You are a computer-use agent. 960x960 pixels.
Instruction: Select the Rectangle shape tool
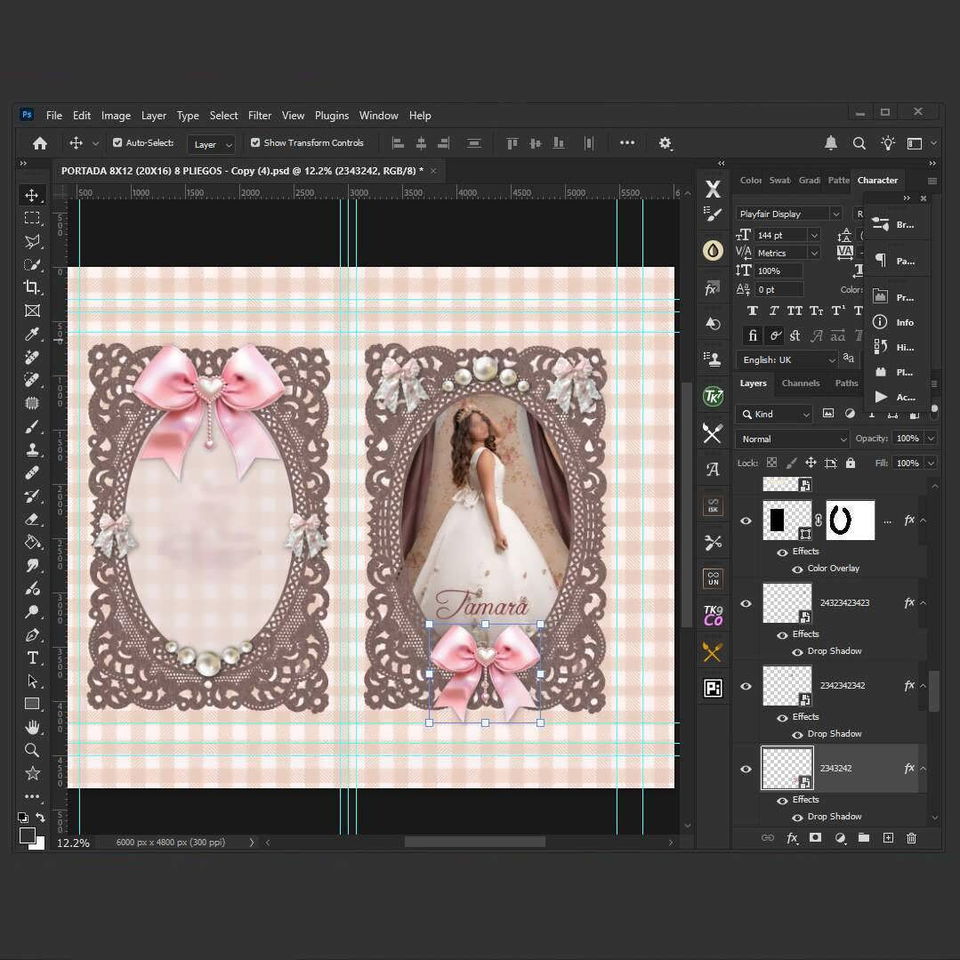pos(32,704)
